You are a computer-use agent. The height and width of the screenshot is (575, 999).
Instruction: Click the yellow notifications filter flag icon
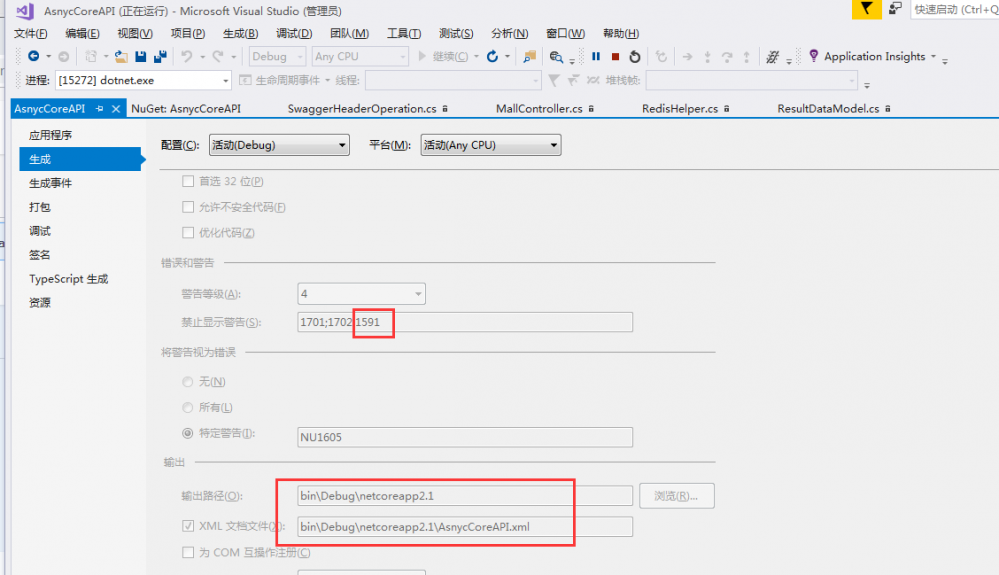pos(866,9)
